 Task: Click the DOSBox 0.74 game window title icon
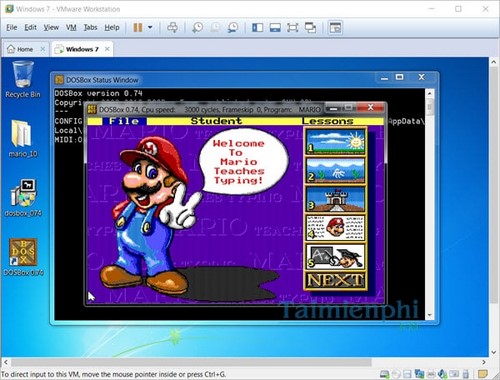click(92, 109)
